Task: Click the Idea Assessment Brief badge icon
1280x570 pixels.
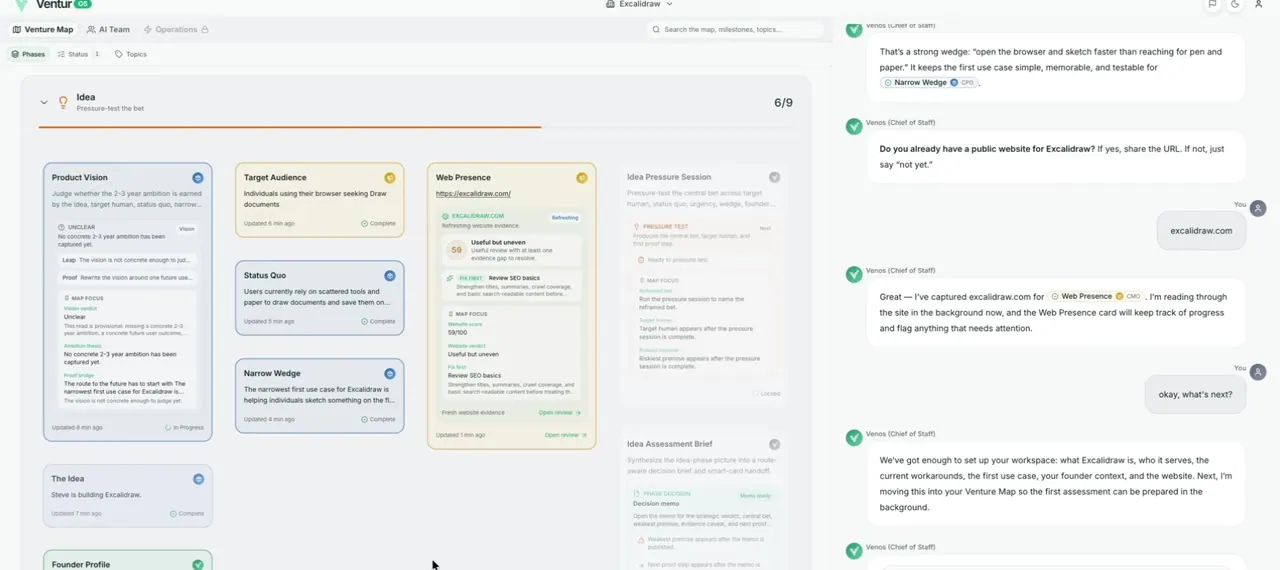Action: [774, 444]
